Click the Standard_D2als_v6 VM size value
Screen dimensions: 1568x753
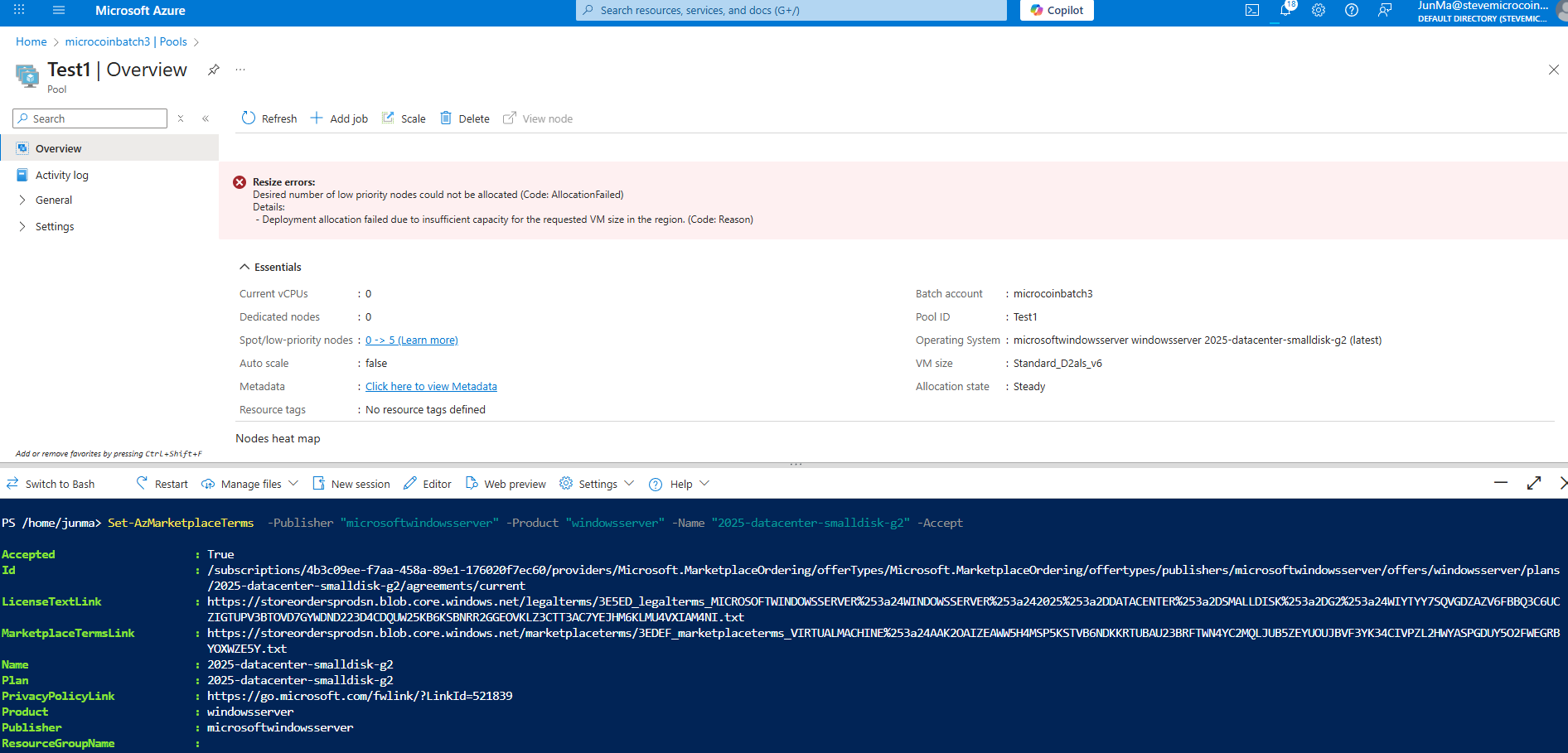[1057, 364]
